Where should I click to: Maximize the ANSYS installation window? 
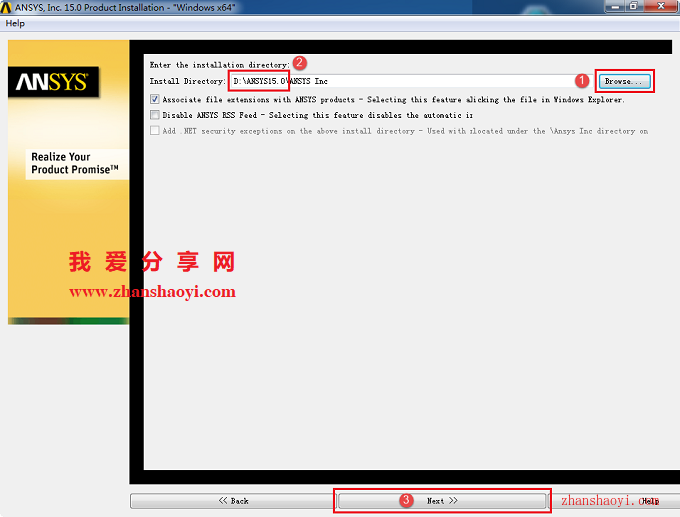pos(634,6)
